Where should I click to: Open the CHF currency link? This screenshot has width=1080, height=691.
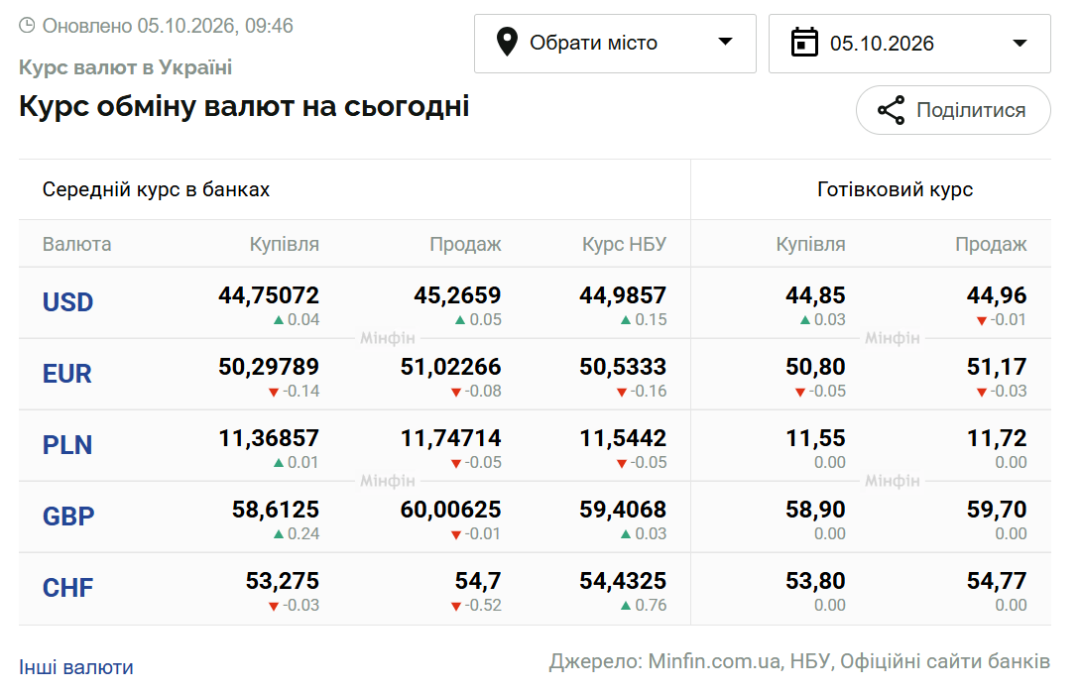tap(68, 588)
